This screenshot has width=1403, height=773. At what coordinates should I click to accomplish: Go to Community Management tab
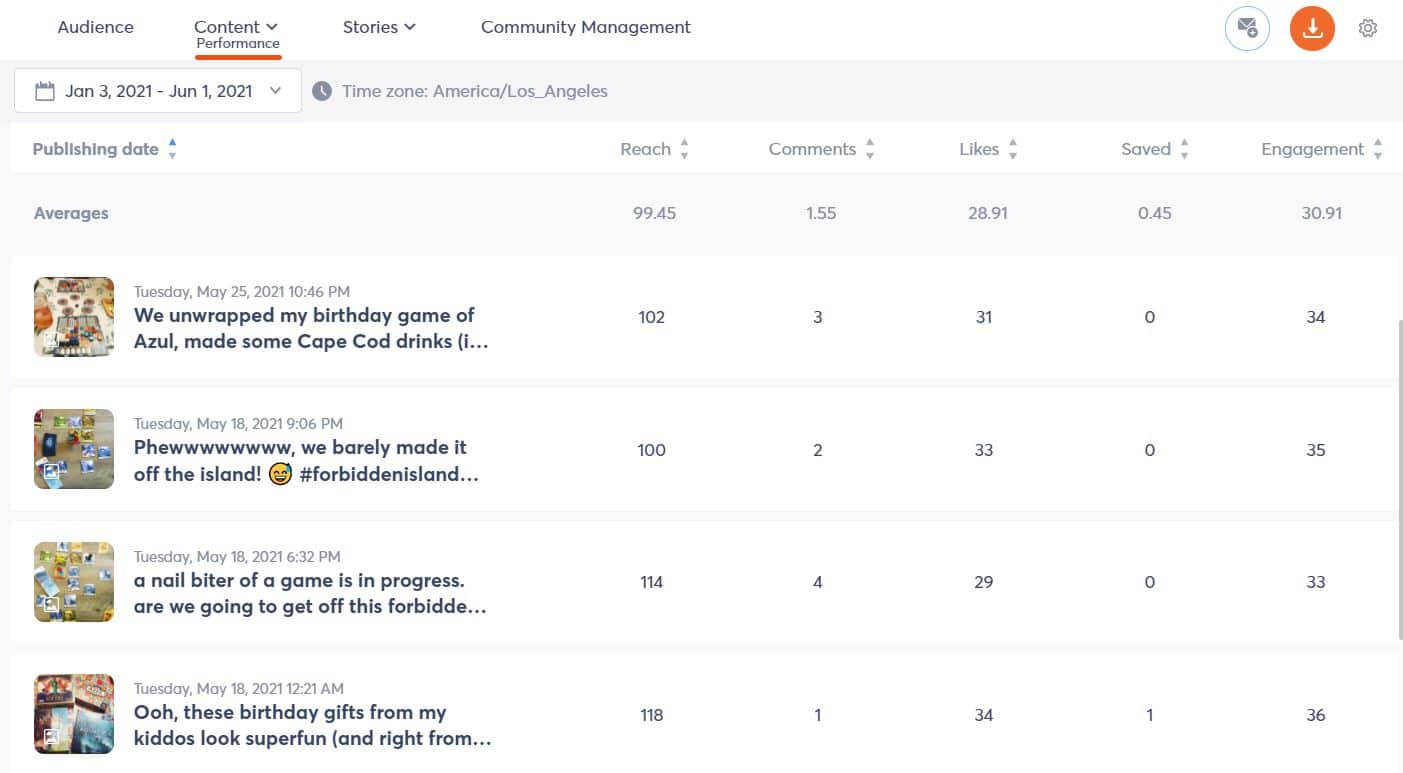pyautogui.click(x=585, y=27)
